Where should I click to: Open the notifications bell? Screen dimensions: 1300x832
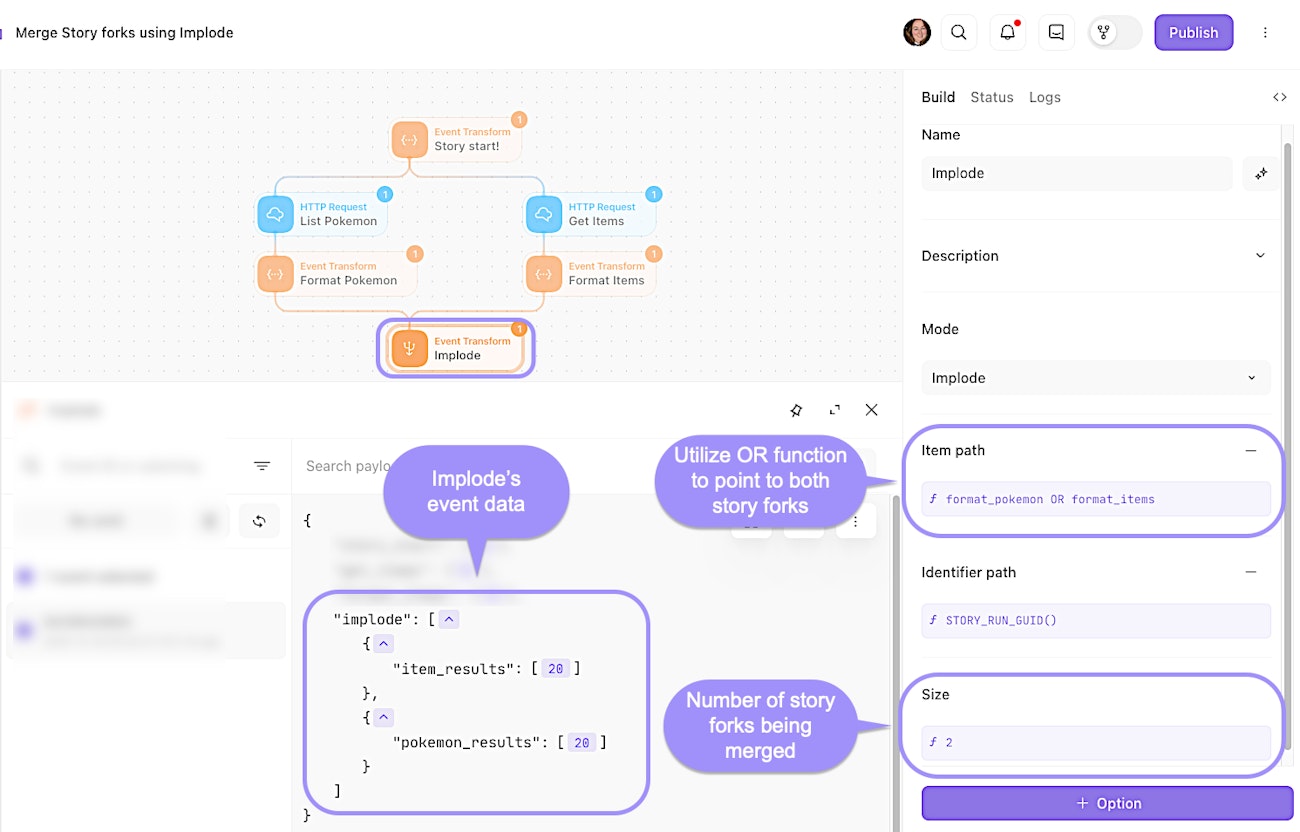click(x=1008, y=32)
